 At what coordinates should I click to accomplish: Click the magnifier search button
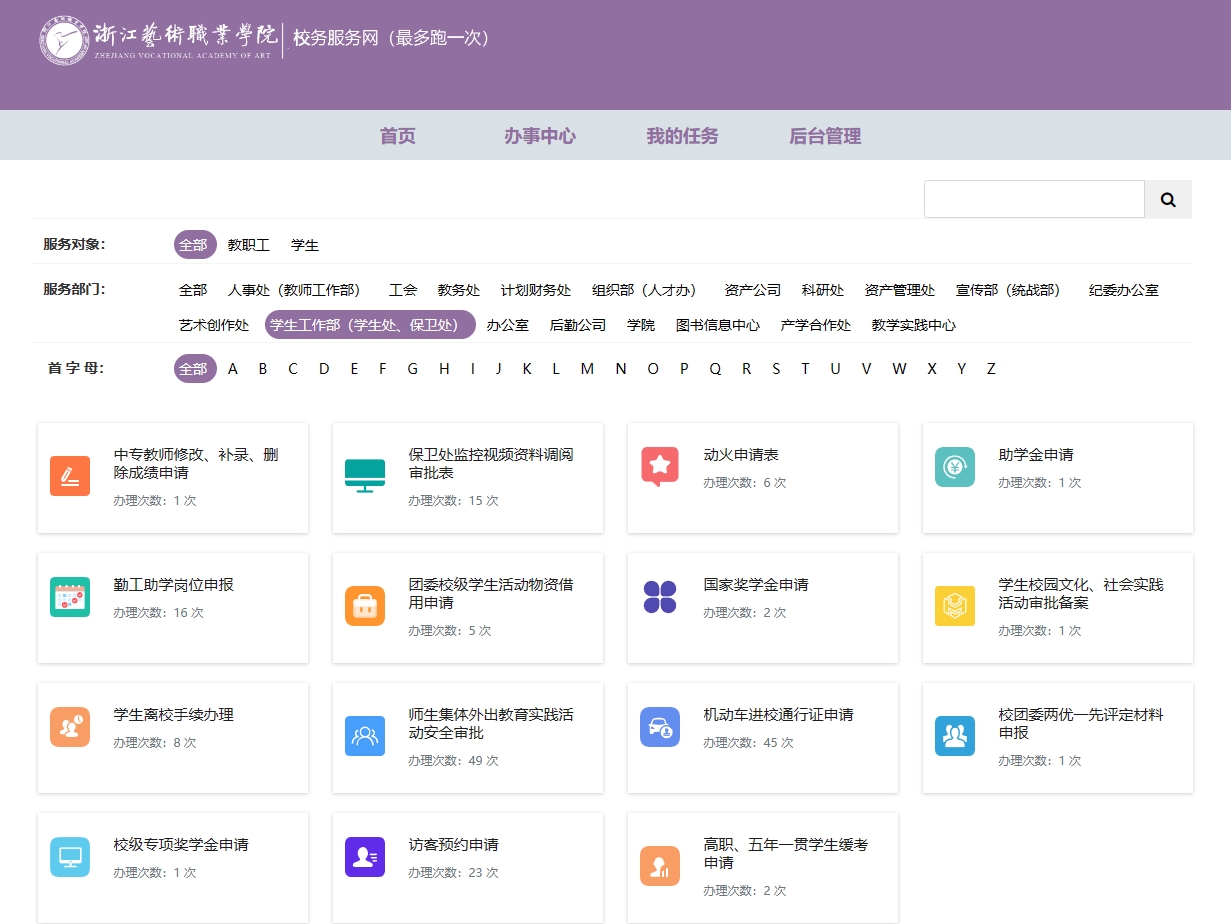tap(1167, 199)
